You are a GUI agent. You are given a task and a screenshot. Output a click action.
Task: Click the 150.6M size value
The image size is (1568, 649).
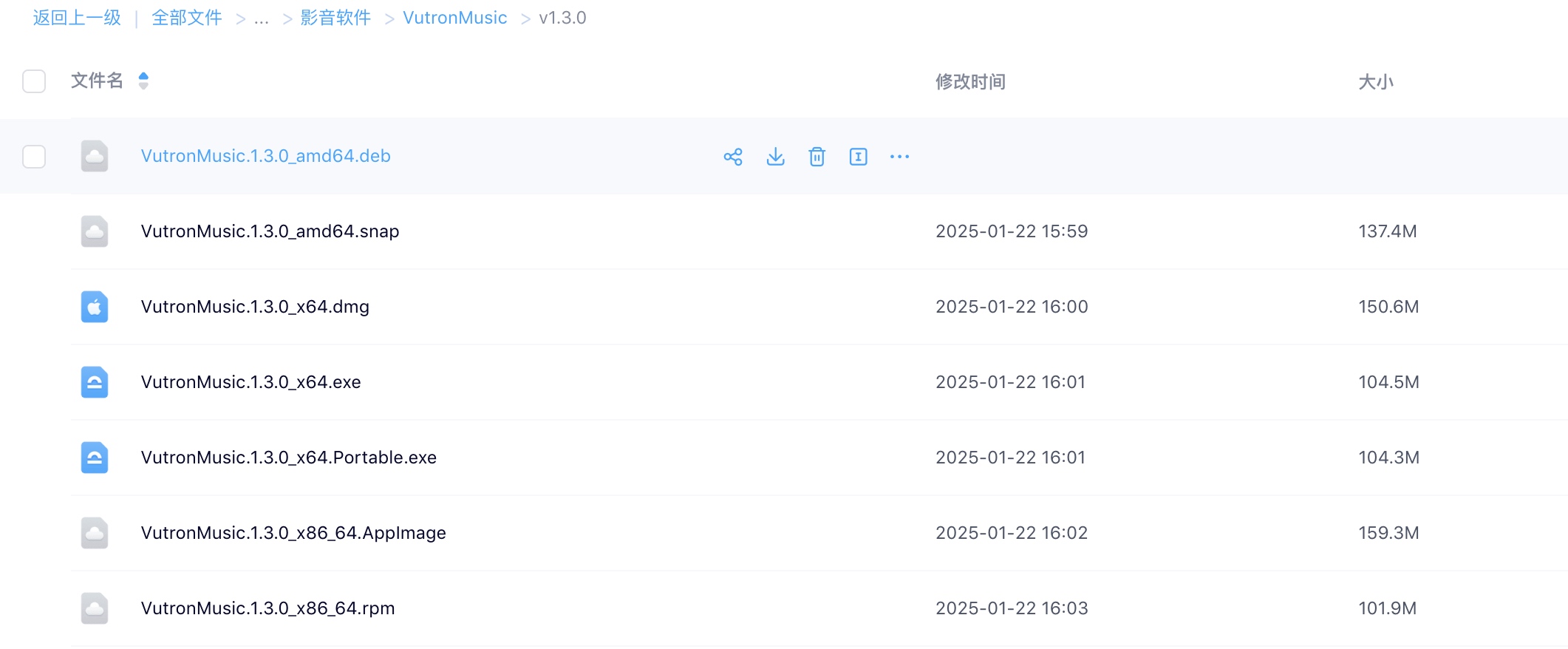1389,307
